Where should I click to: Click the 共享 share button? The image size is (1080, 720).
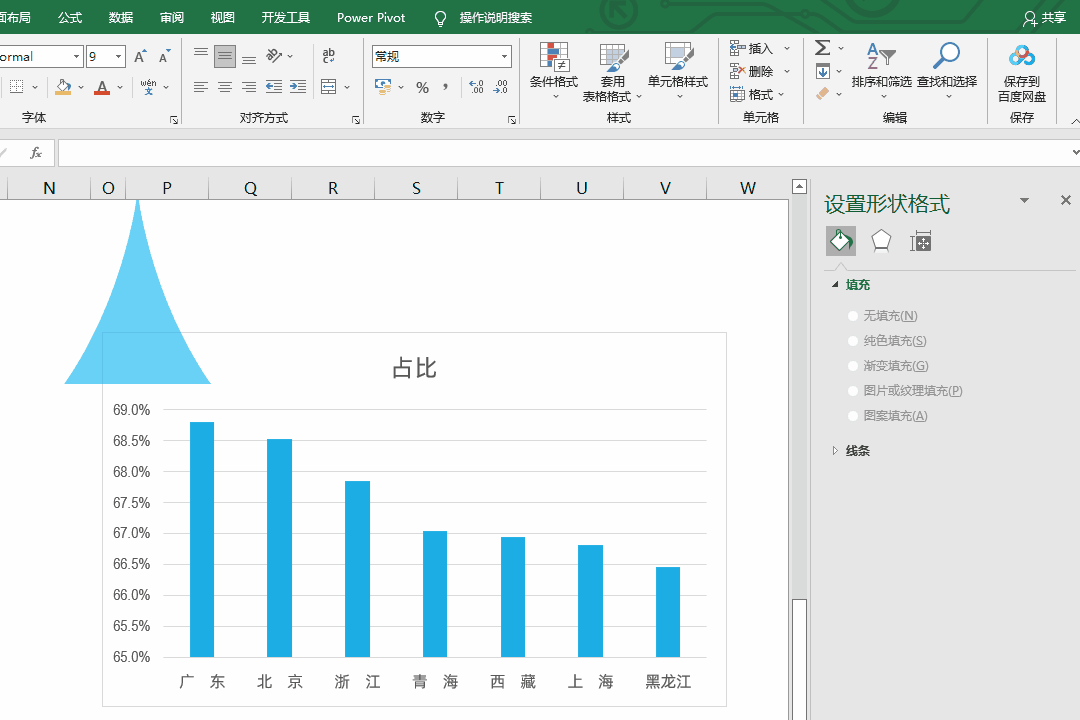(x=1044, y=18)
